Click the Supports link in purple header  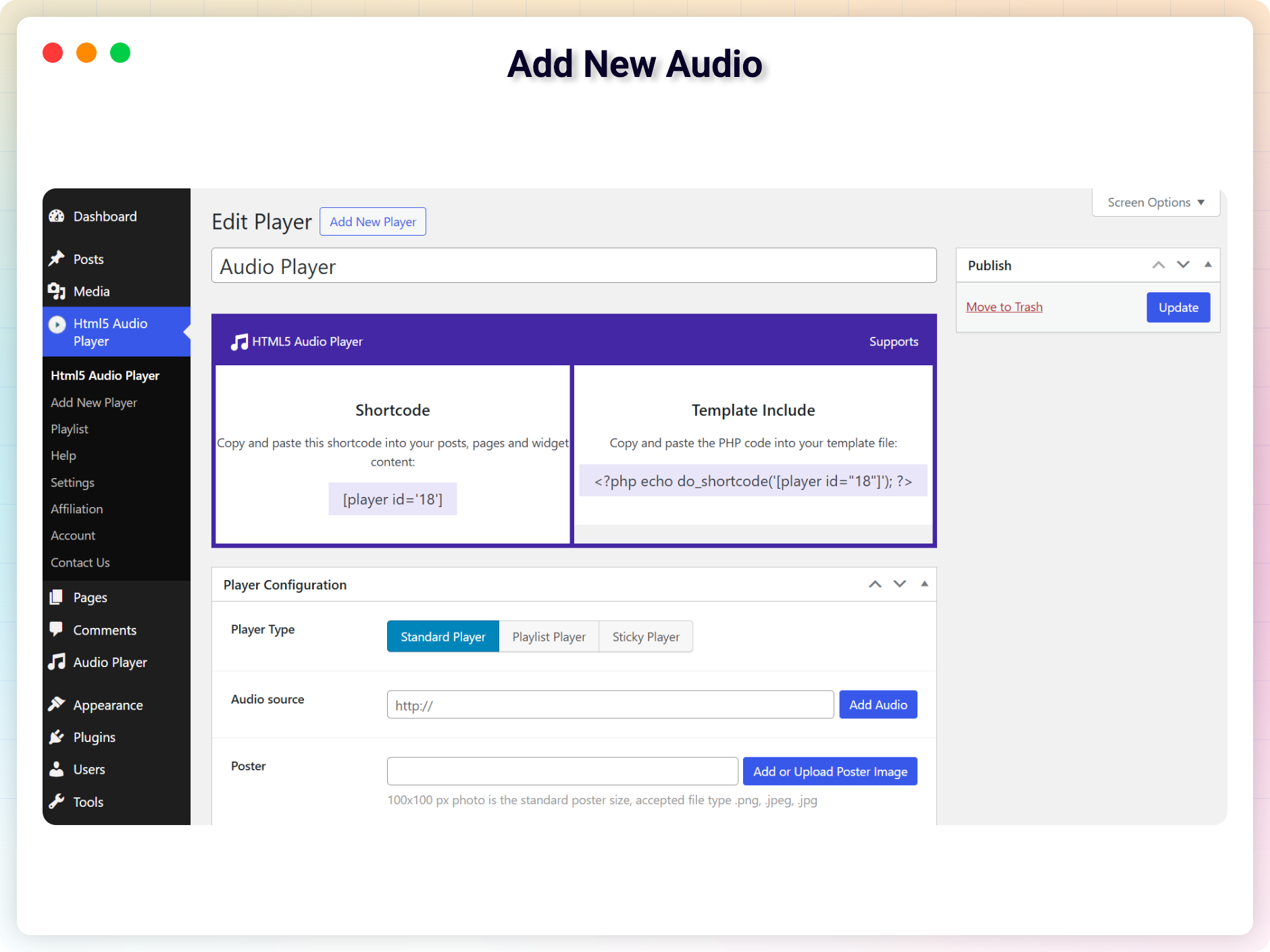tap(894, 342)
